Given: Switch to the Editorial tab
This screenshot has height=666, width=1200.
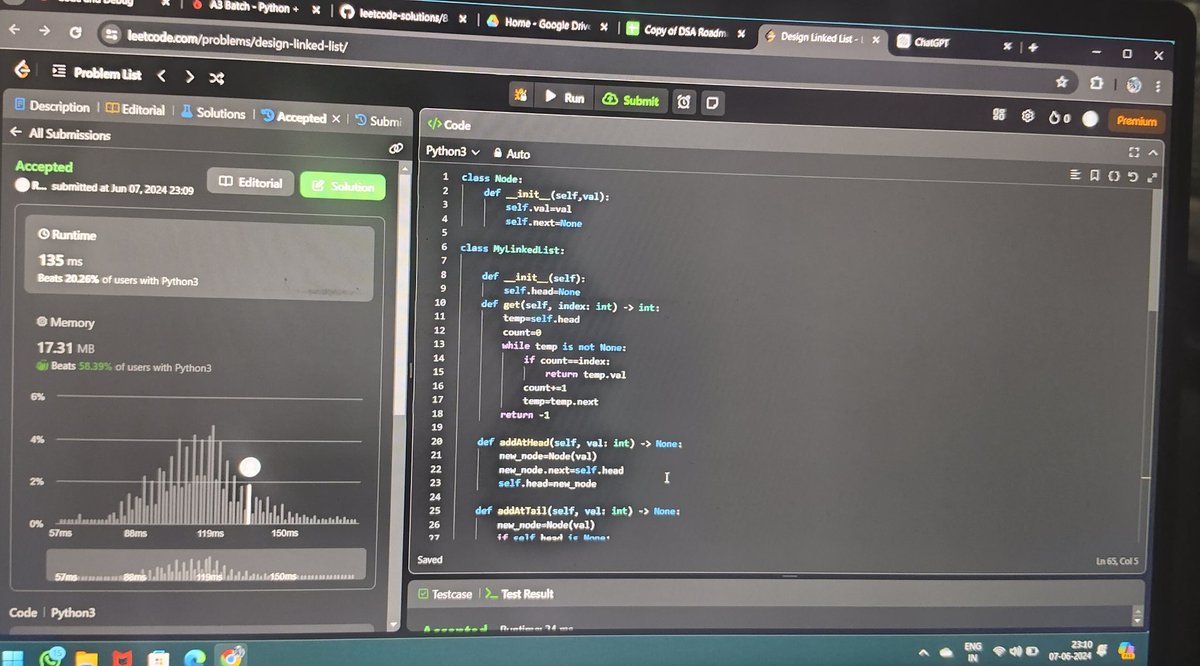Looking at the screenshot, I should (135, 109).
